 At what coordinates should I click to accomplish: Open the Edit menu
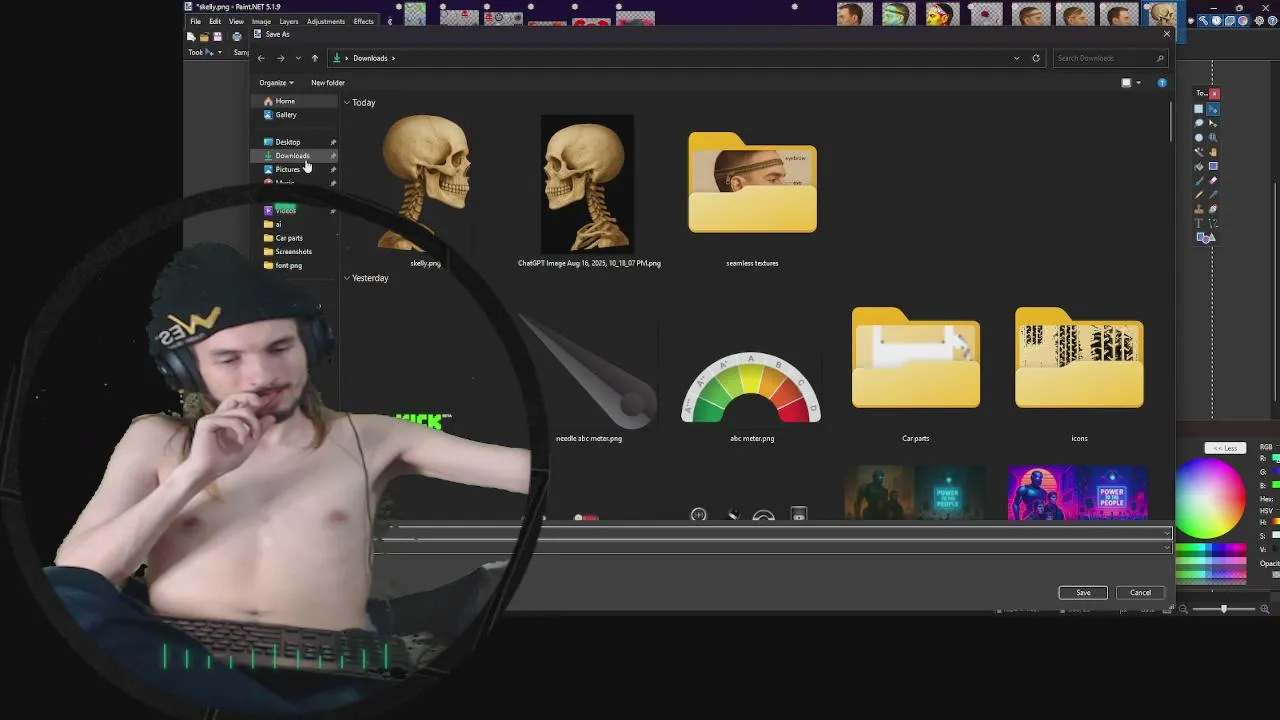pyautogui.click(x=215, y=21)
